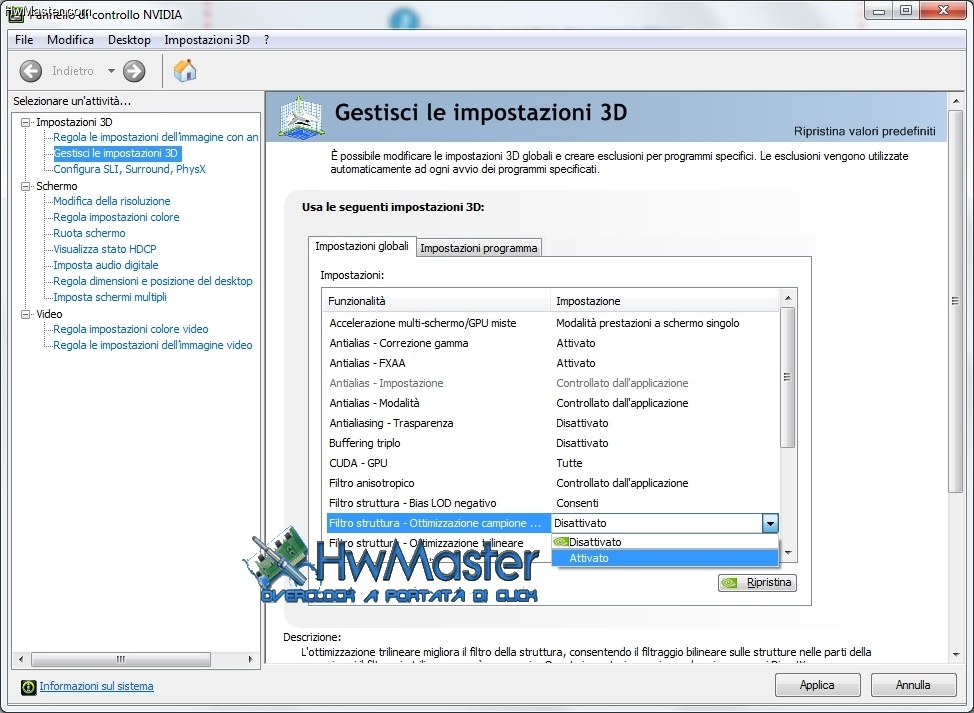Open the Desktop menu
Screen dimensions: 974x713
[x=129, y=40]
